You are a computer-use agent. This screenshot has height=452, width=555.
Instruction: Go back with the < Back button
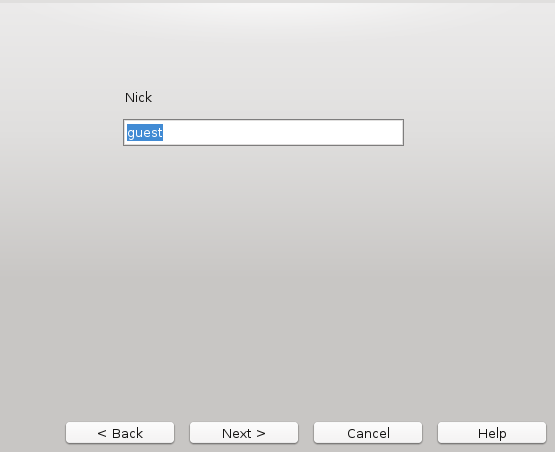click(120, 433)
